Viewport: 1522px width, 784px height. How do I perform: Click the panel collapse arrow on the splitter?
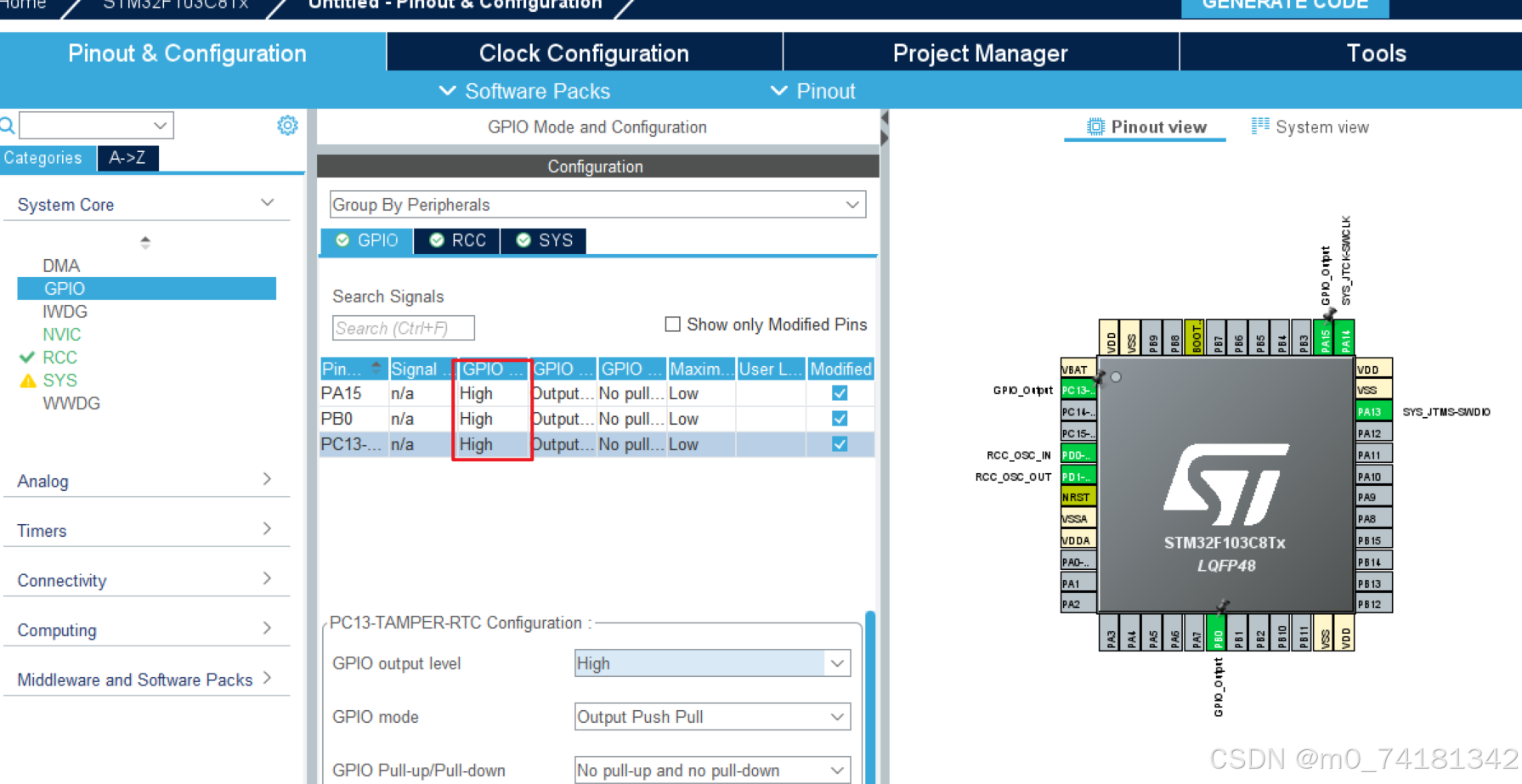tap(885, 117)
